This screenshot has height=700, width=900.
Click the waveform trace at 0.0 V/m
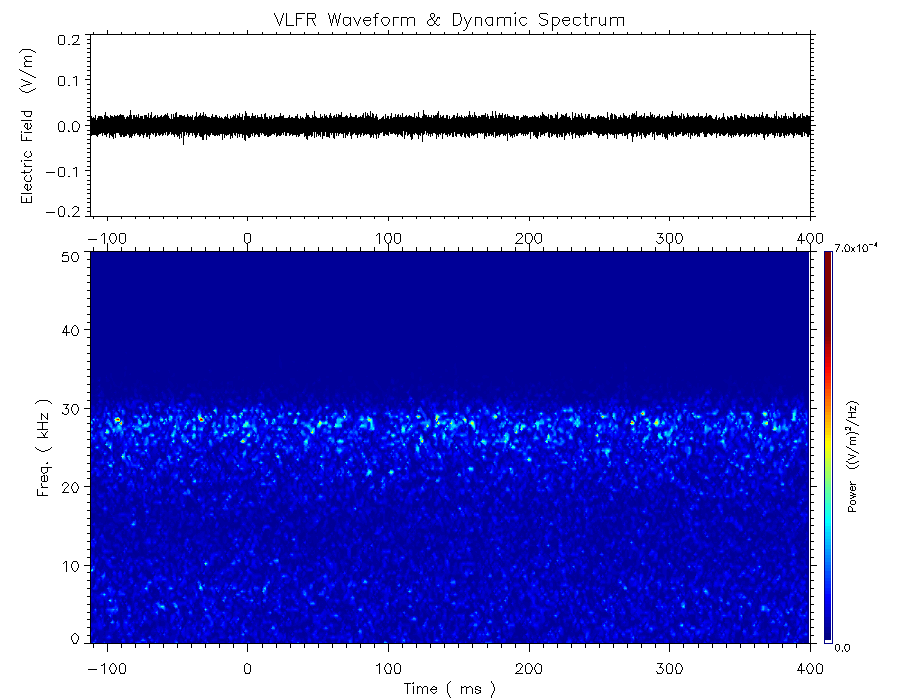pos(450,126)
